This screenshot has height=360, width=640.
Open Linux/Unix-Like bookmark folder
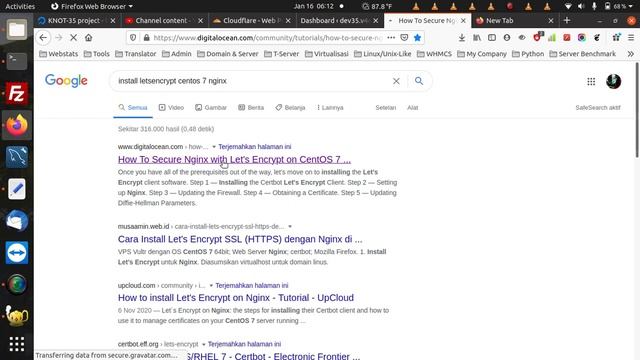click(382, 54)
